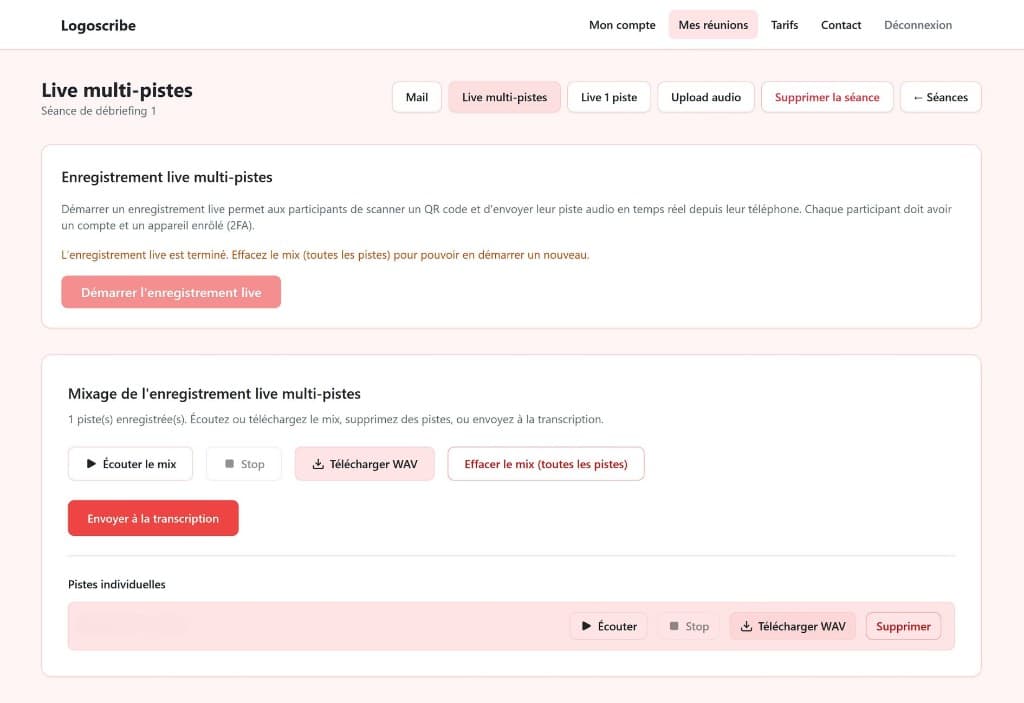Click "Effacer le mix (toutes les pistes)"

[546, 463]
